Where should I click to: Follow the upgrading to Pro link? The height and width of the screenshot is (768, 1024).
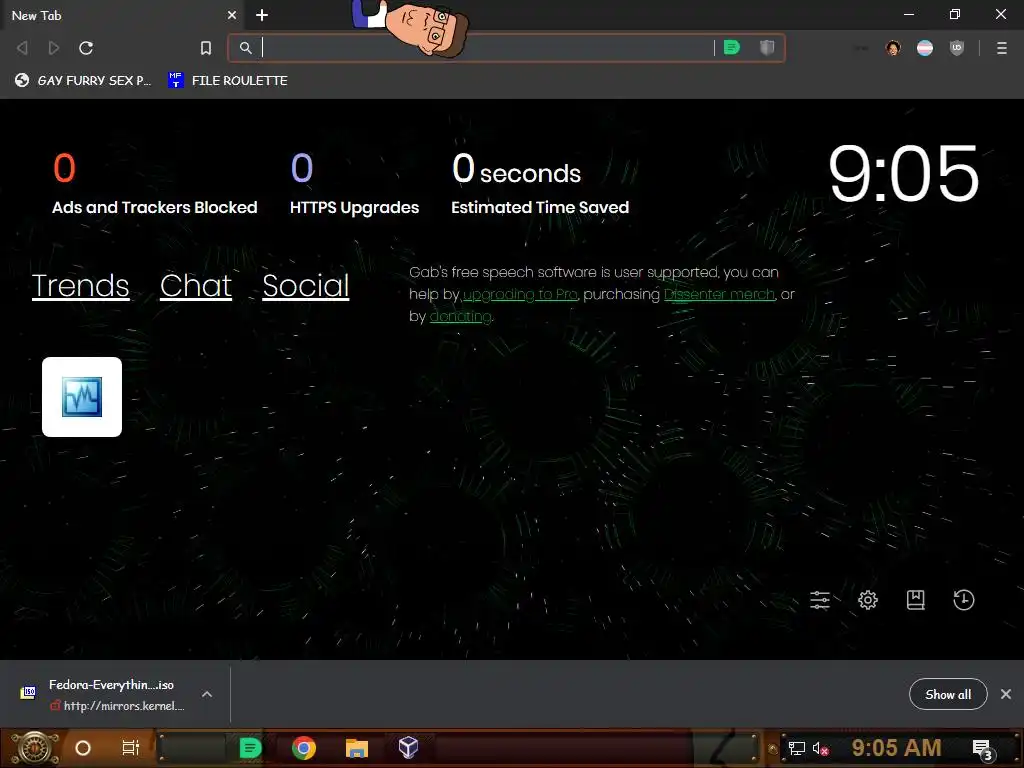(520, 295)
